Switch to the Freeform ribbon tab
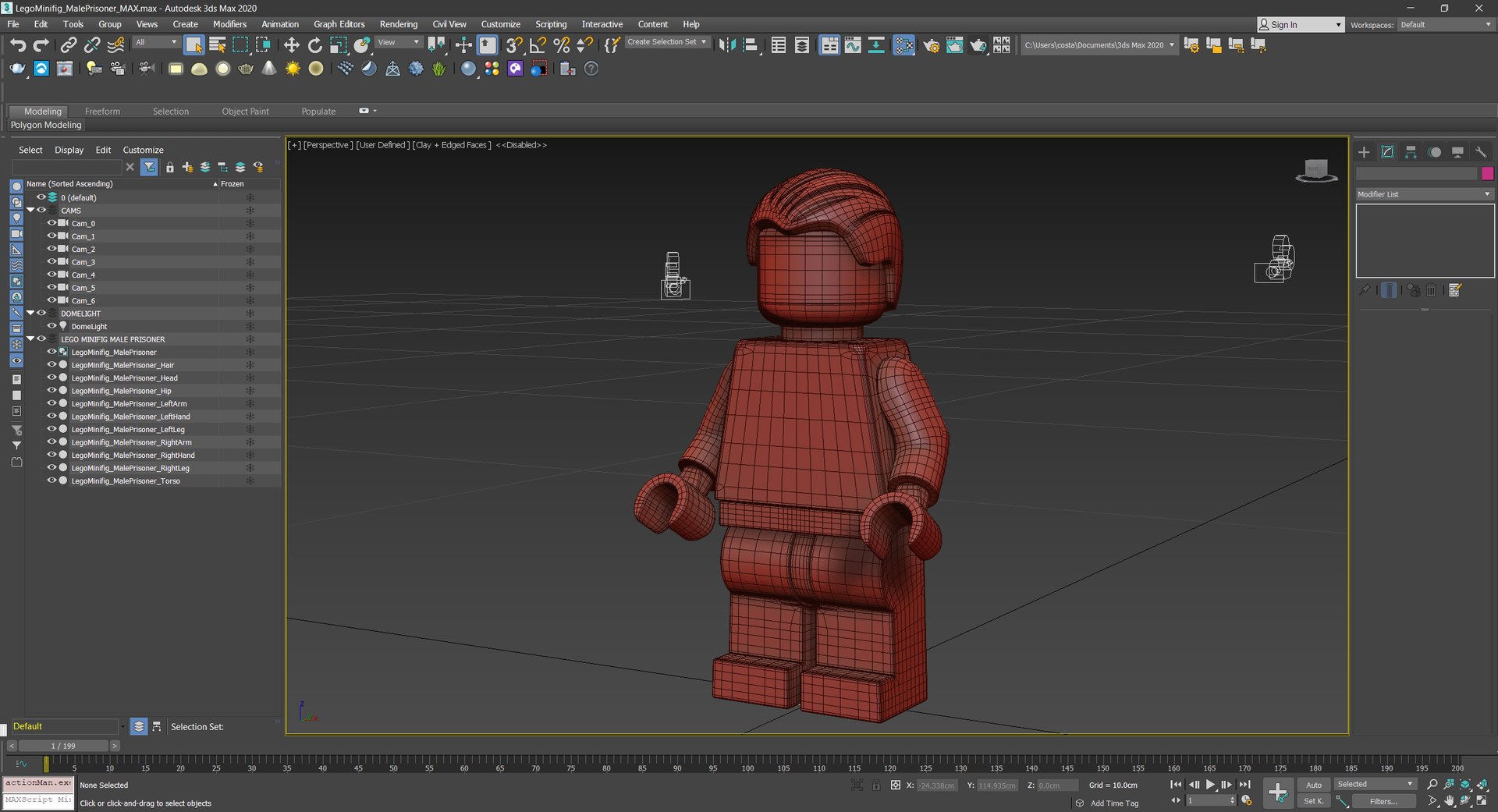Screen dimensions: 1498x812 click(x=102, y=112)
